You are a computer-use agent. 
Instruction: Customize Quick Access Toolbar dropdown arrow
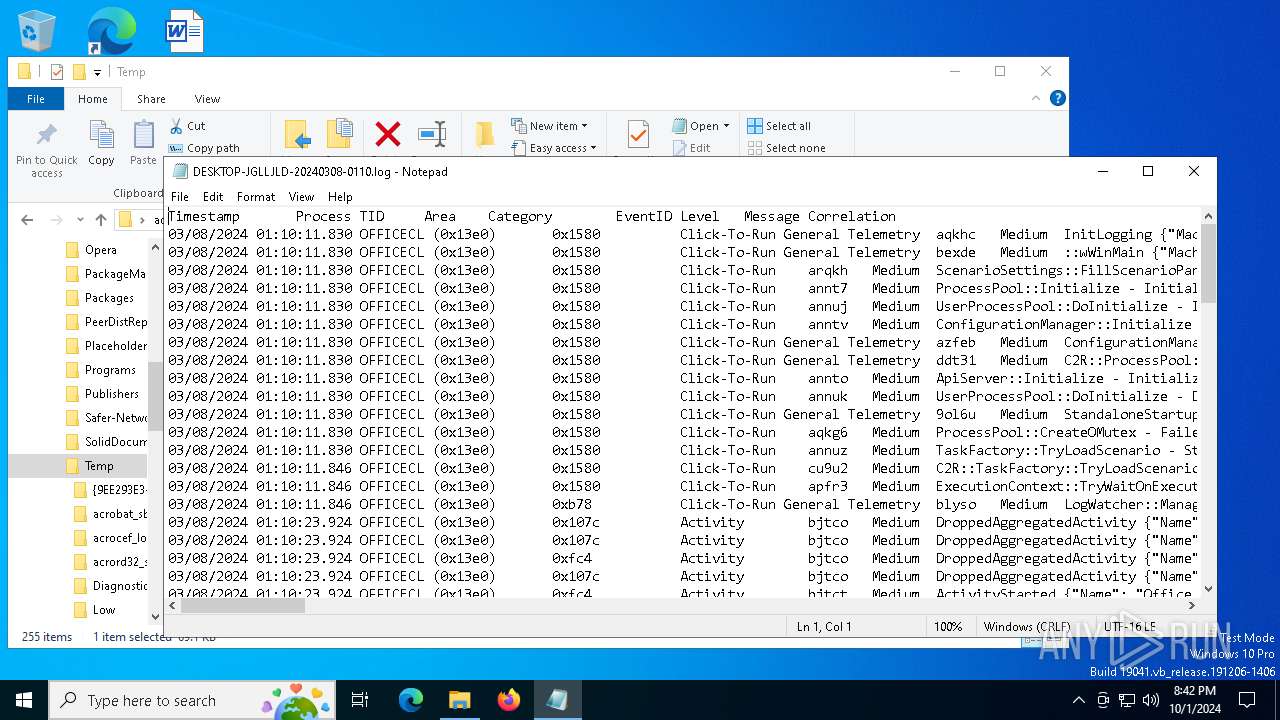tap(98, 72)
